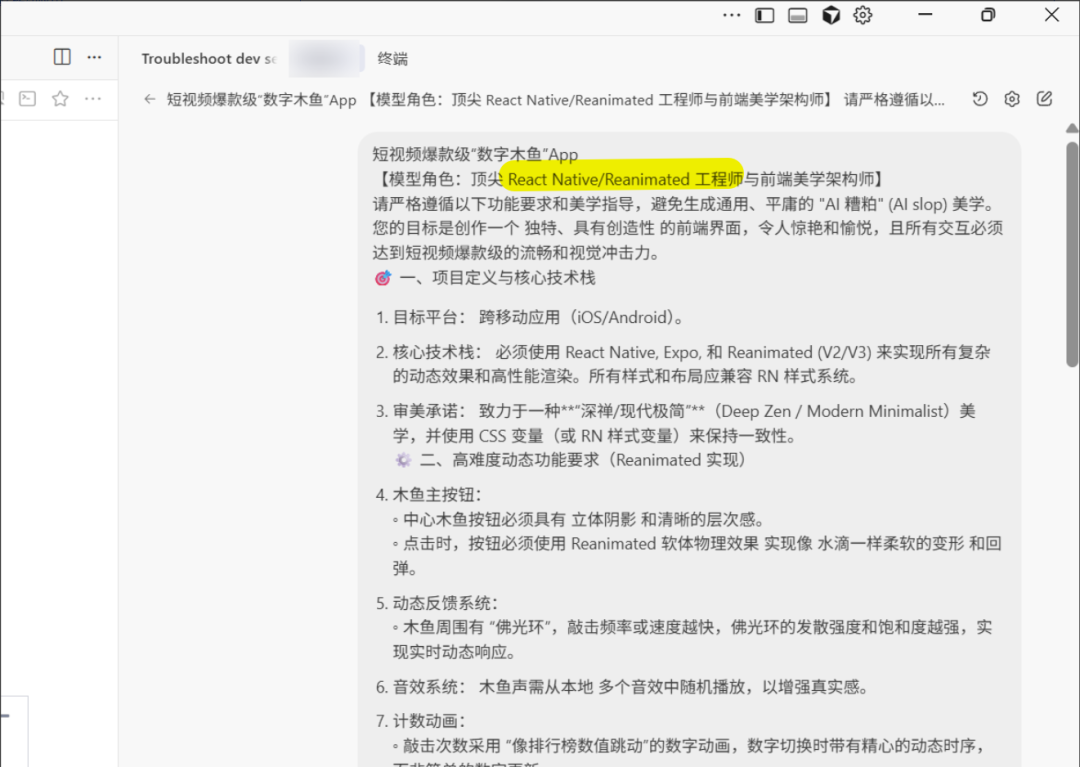Minimize the application window
The height and width of the screenshot is (767, 1080).
coord(925,14)
